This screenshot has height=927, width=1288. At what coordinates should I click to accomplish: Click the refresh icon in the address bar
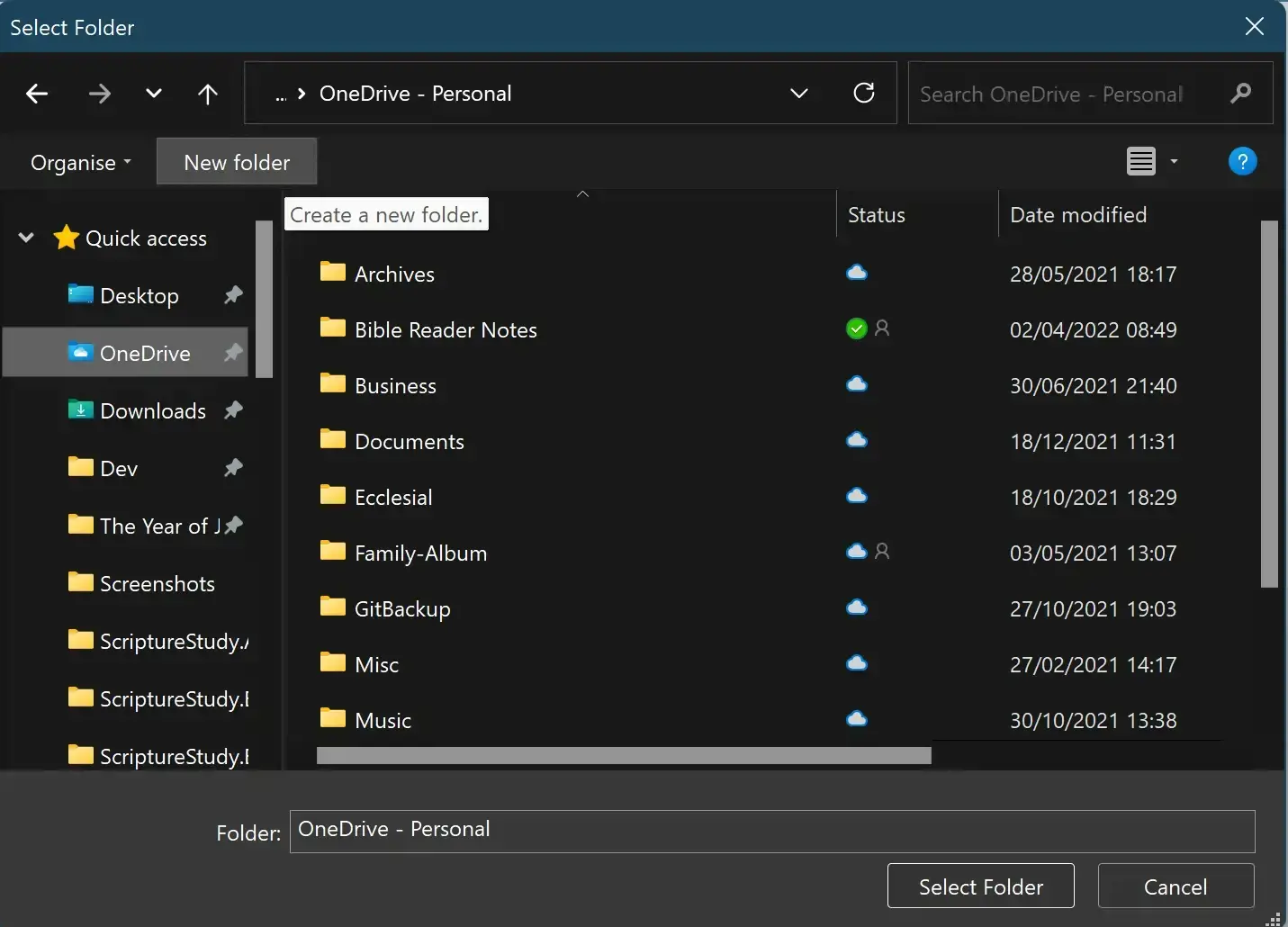pyautogui.click(x=864, y=93)
